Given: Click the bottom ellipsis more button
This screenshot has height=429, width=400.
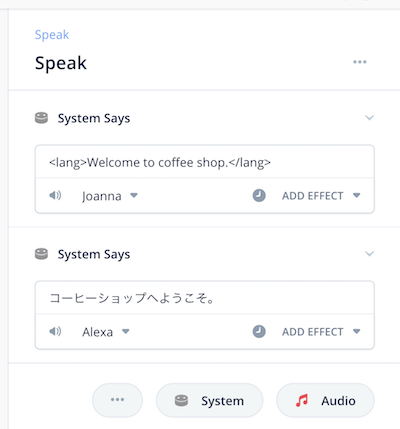Looking at the screenshot, I should (x=117, y=400).
